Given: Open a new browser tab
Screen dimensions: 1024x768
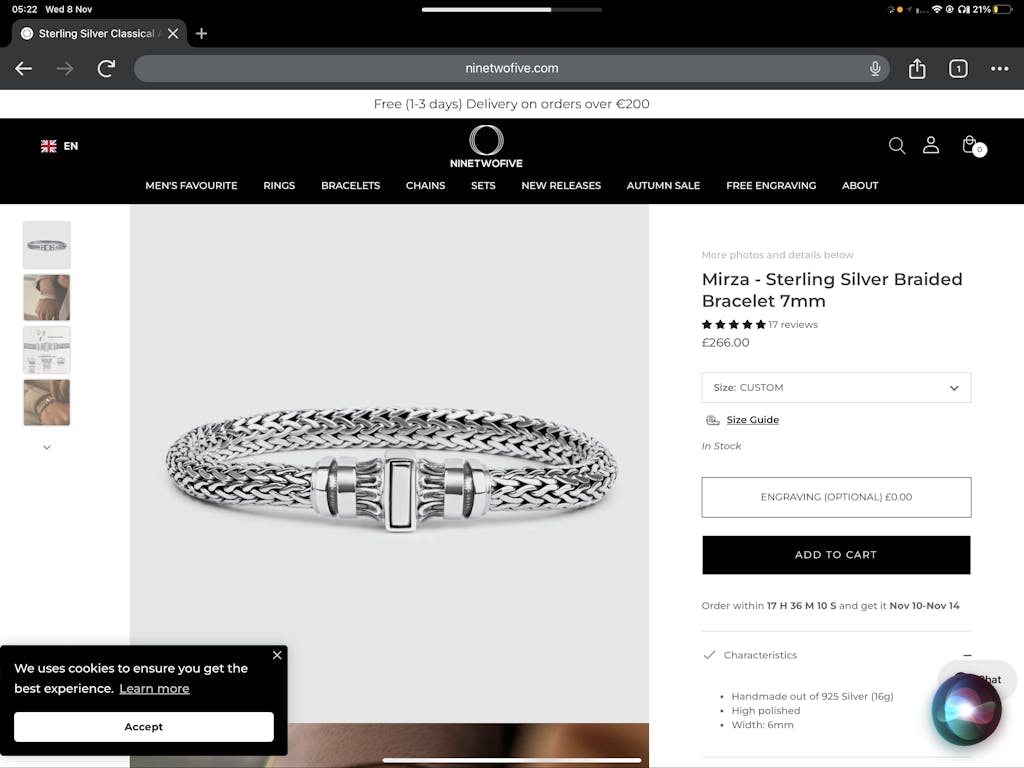Looking at the screenshot, I should point(201,33).
